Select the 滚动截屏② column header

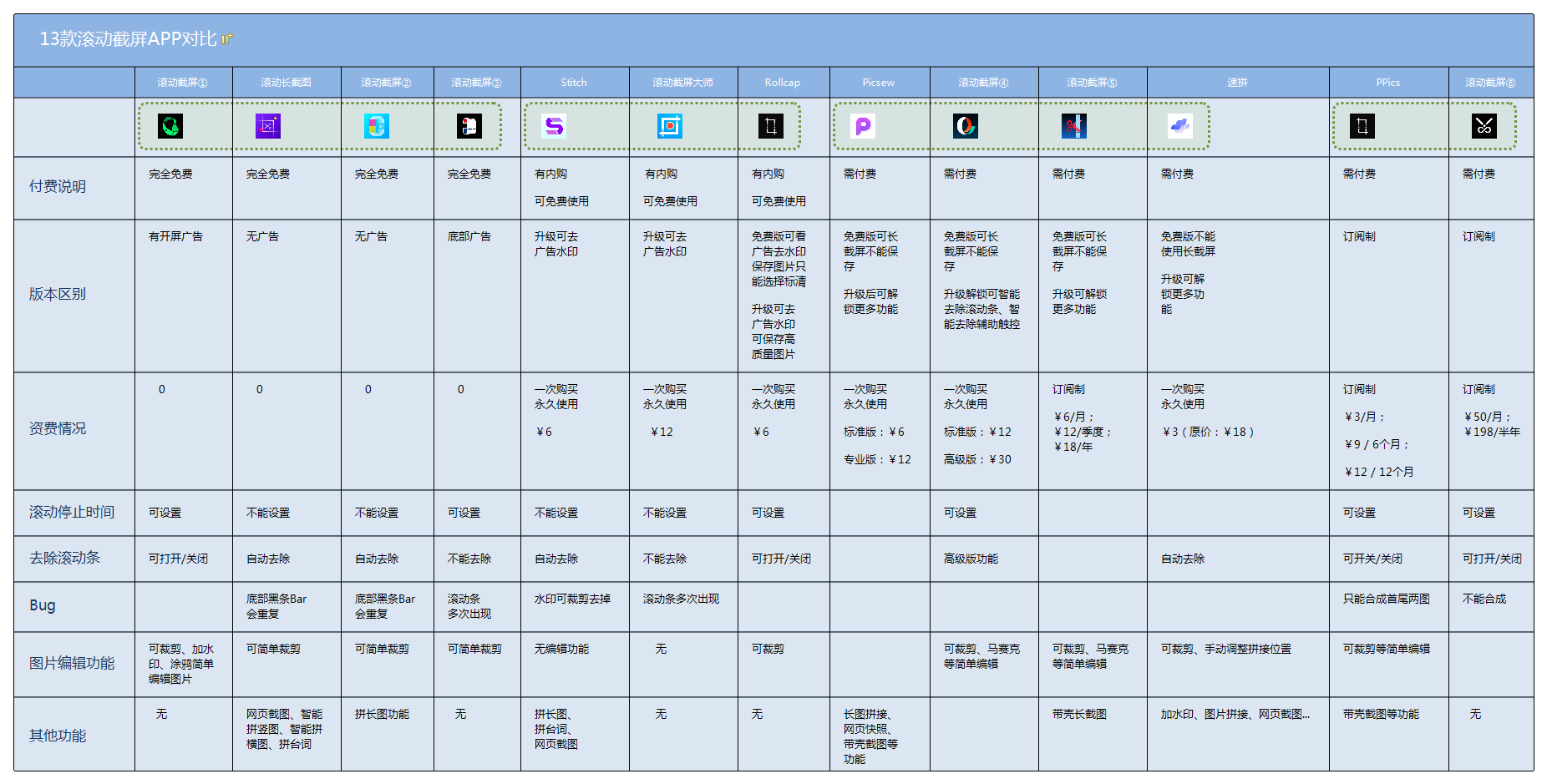coord(387,83)
